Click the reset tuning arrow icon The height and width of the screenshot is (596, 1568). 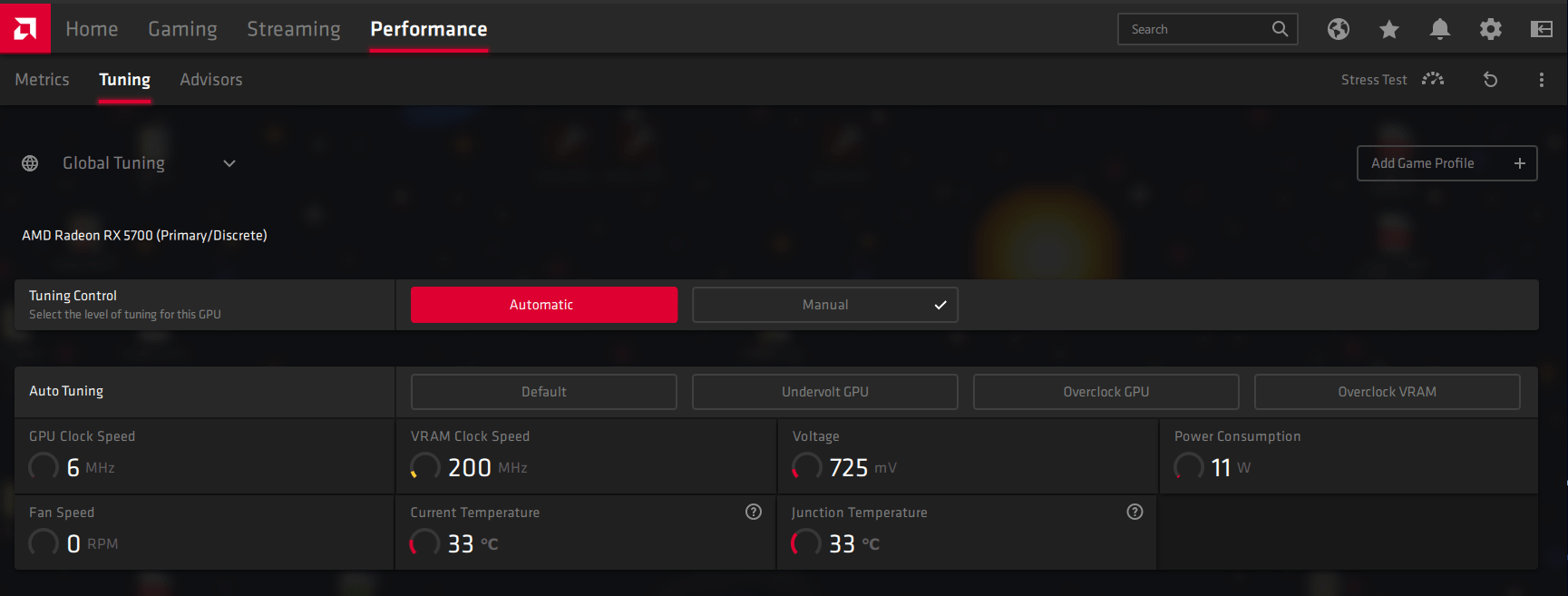1490,80
